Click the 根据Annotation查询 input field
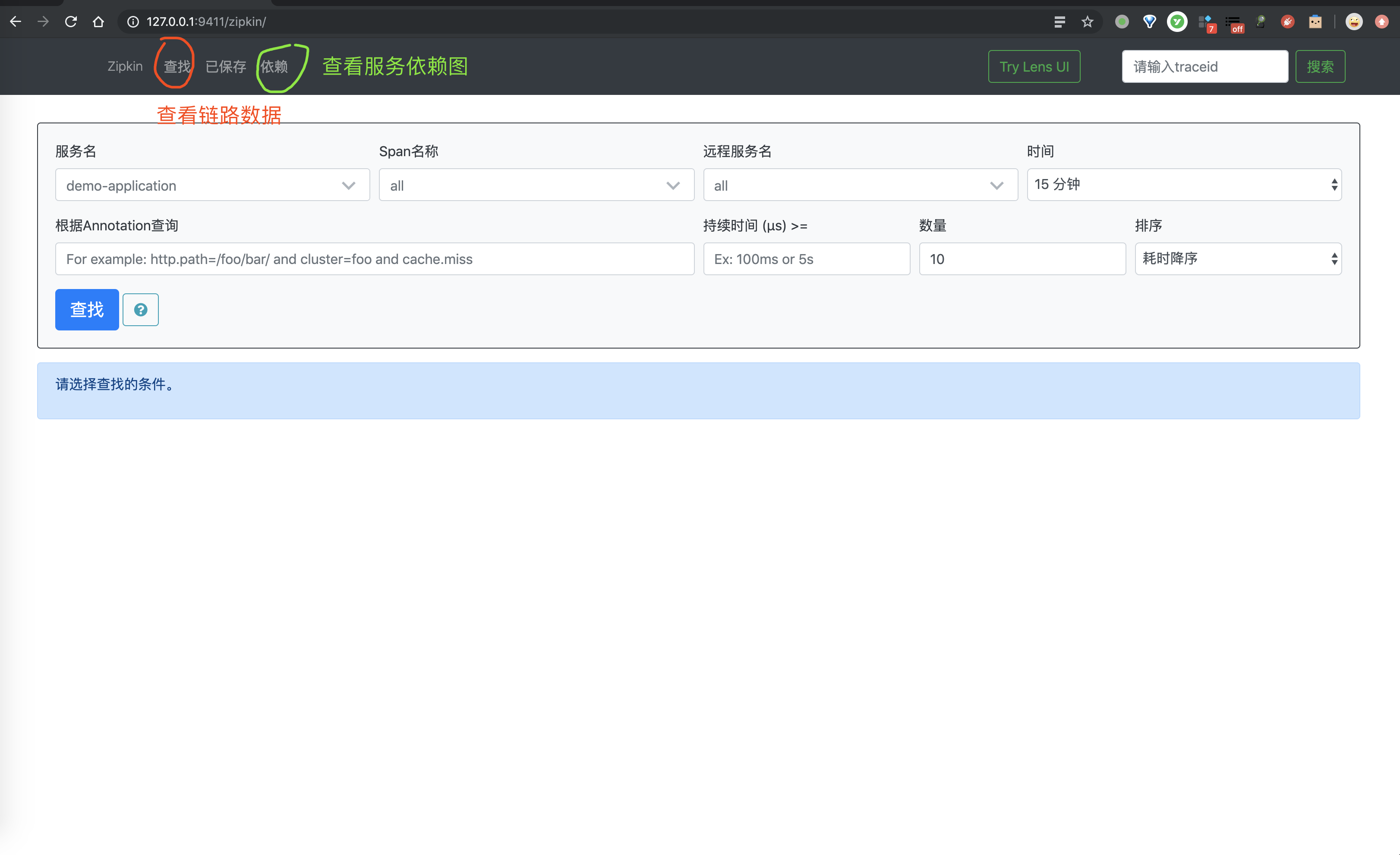 tap(374, 258)
